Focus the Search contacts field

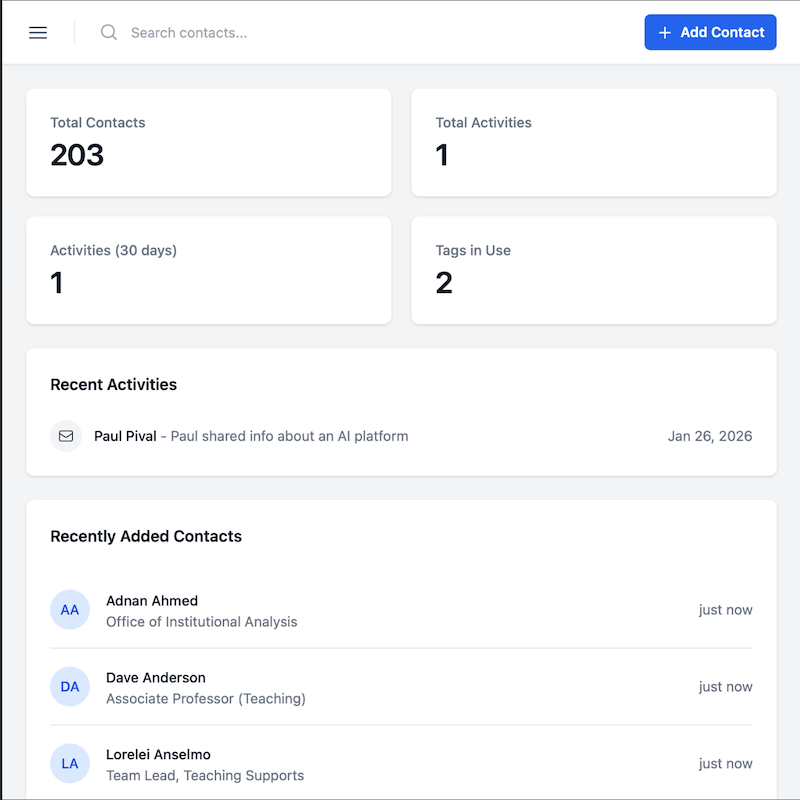(300, 33)
